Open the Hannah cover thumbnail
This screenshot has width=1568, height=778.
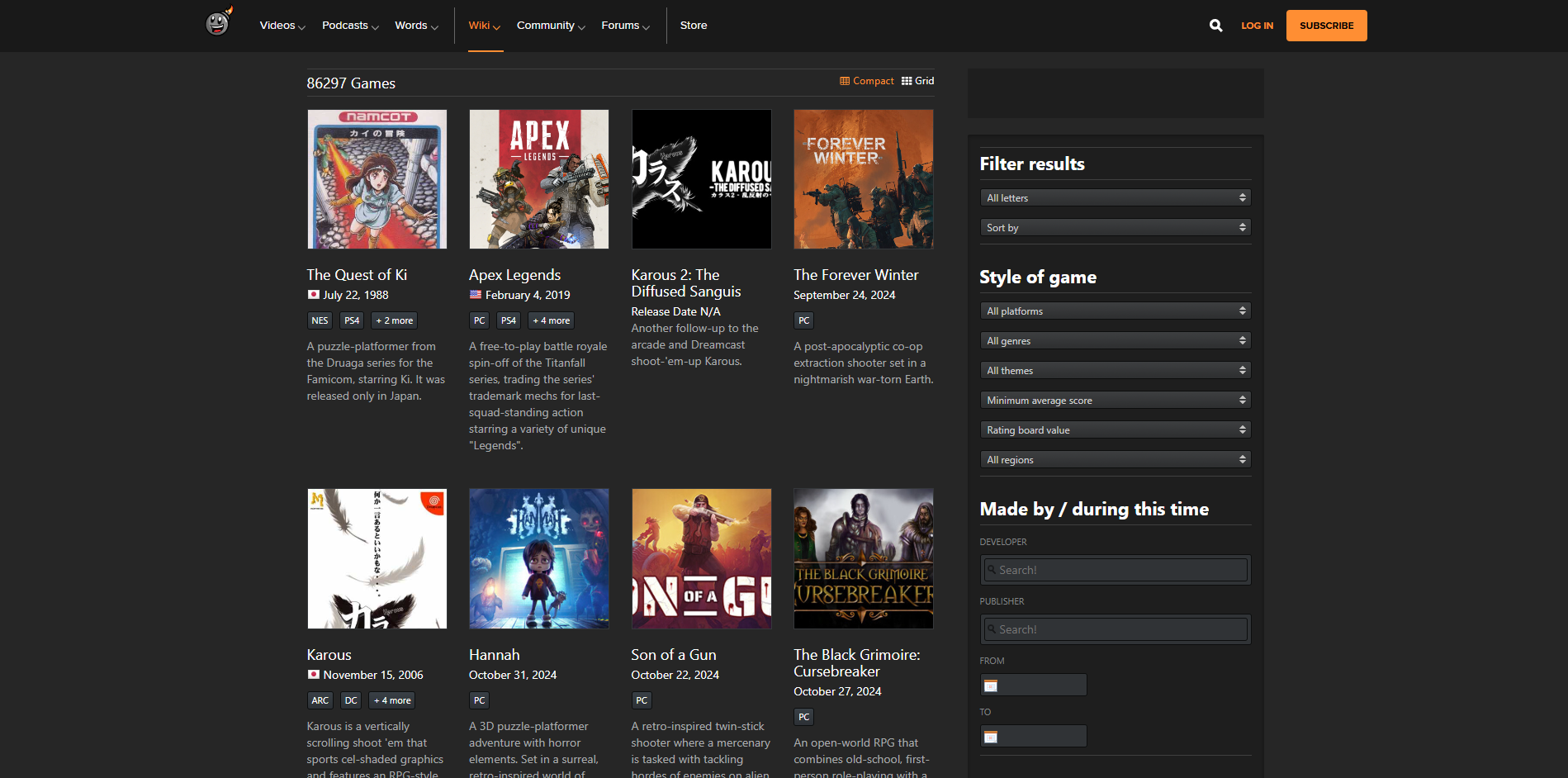(x=539, y=558)
